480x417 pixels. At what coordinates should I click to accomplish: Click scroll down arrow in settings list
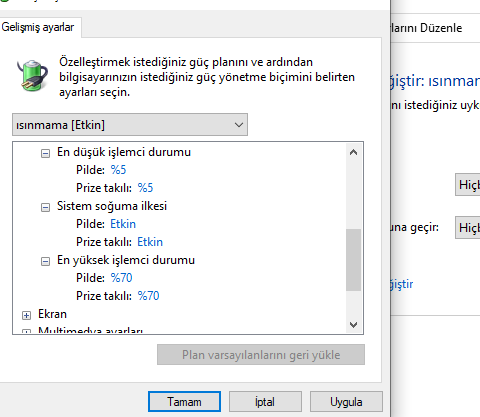353,324
